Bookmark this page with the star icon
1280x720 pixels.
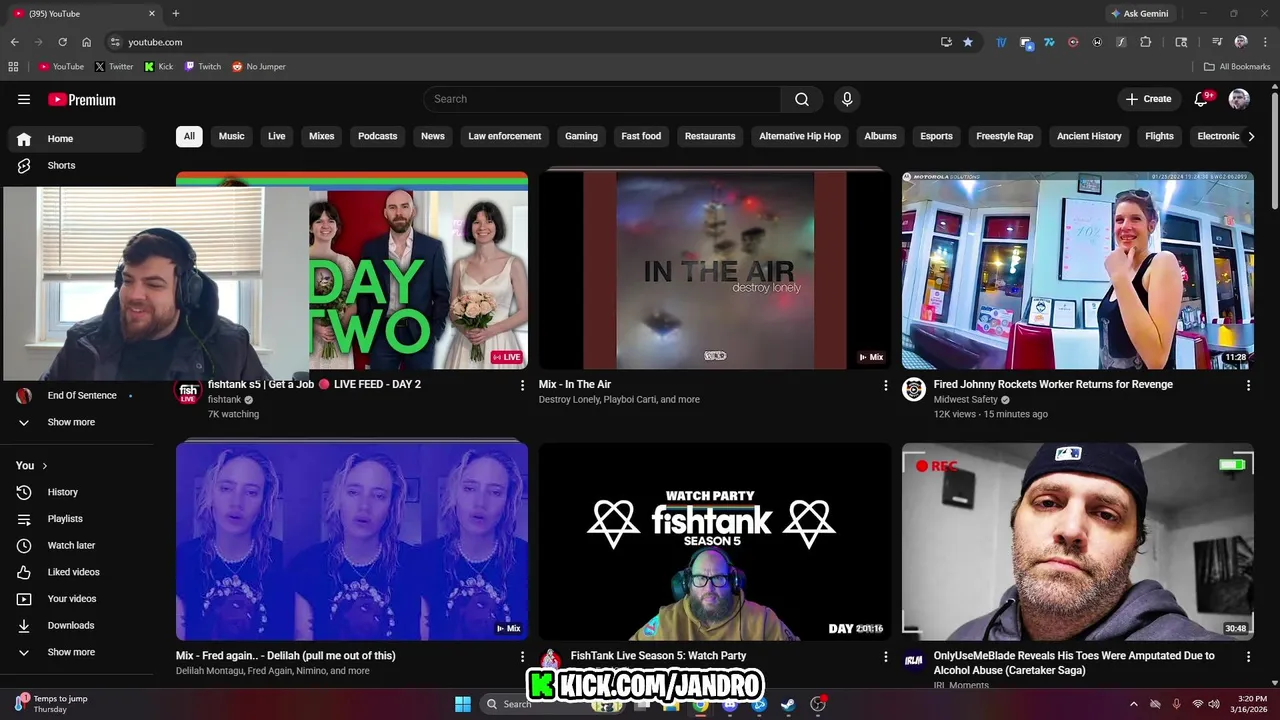tap(967, 42)
